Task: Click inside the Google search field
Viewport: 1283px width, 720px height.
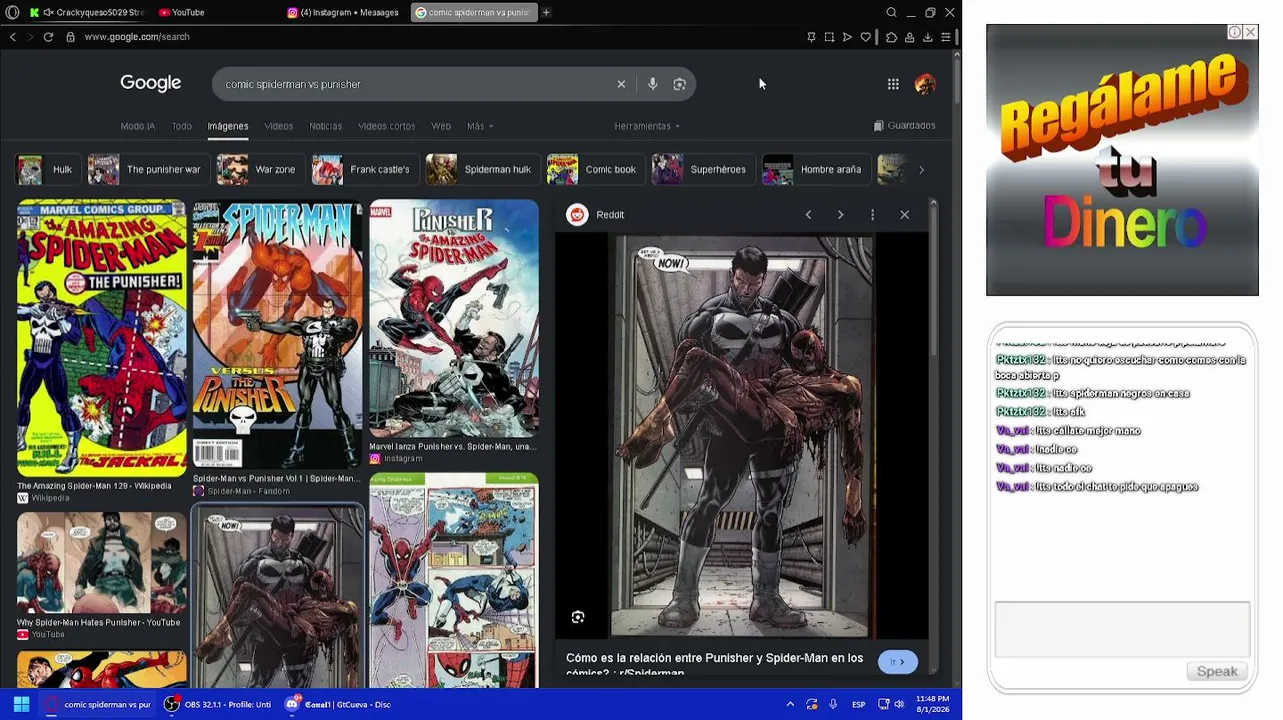Action: pos(415,84)
